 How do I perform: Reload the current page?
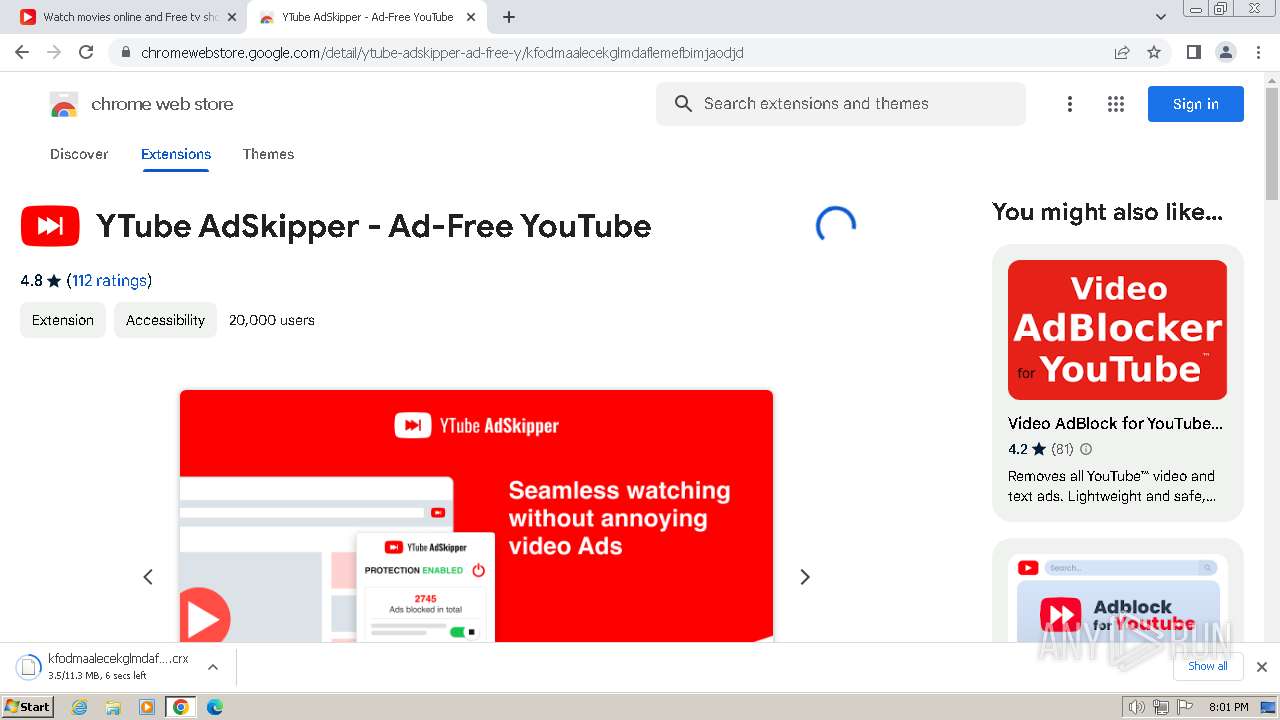[x=86, y=52]
